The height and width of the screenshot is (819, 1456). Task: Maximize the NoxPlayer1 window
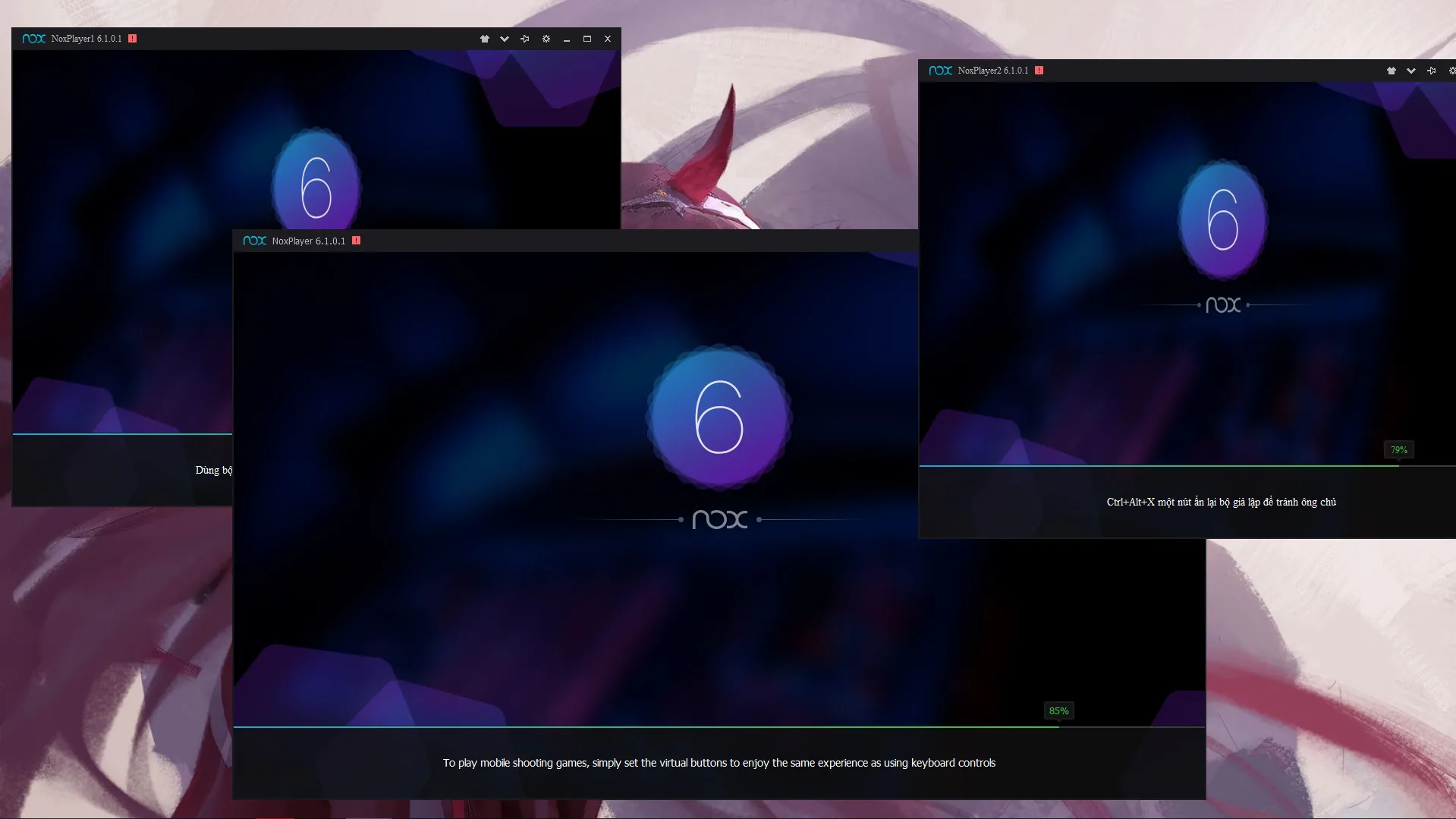587,39
